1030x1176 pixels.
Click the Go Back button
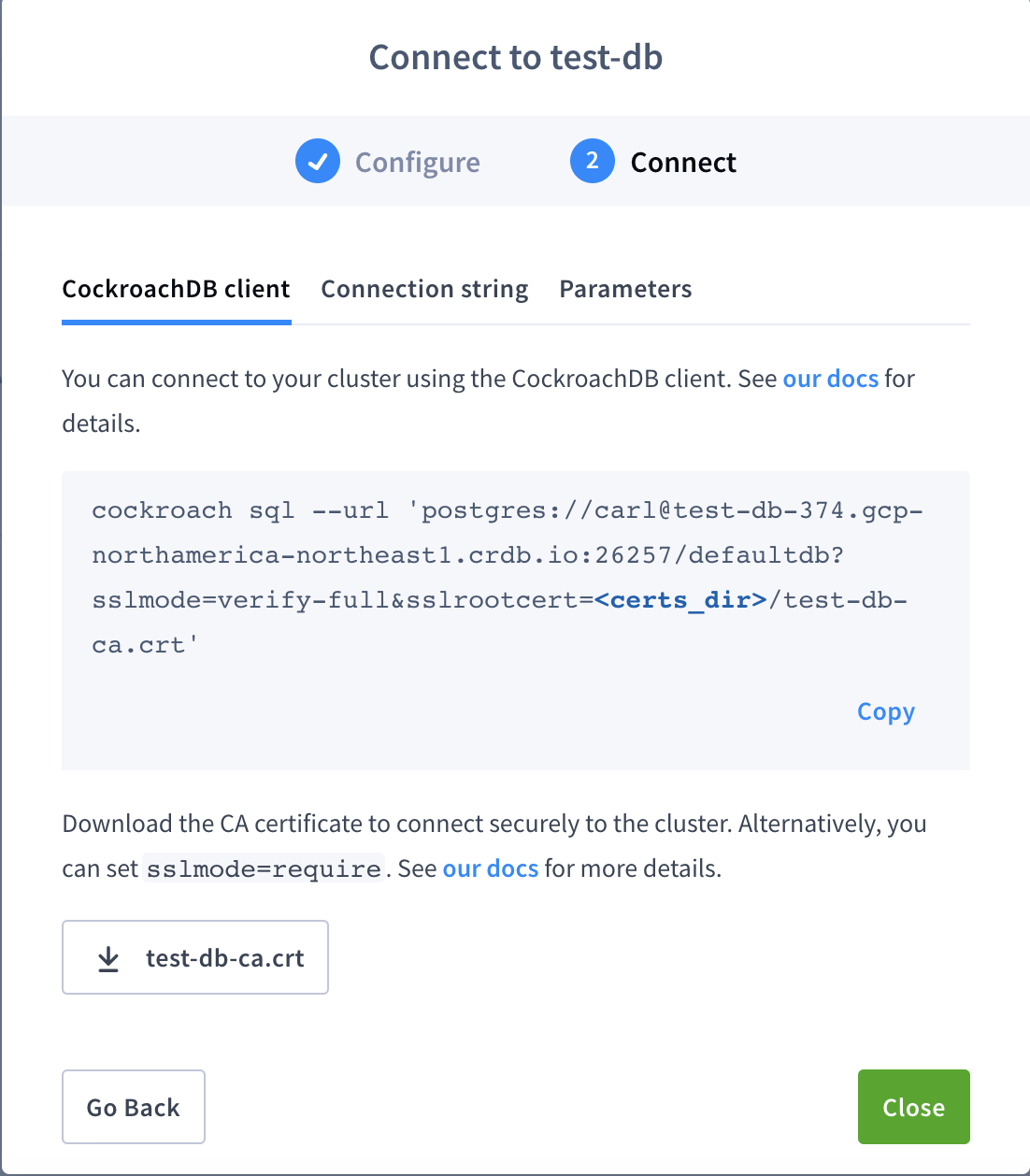coord(133,1107)
